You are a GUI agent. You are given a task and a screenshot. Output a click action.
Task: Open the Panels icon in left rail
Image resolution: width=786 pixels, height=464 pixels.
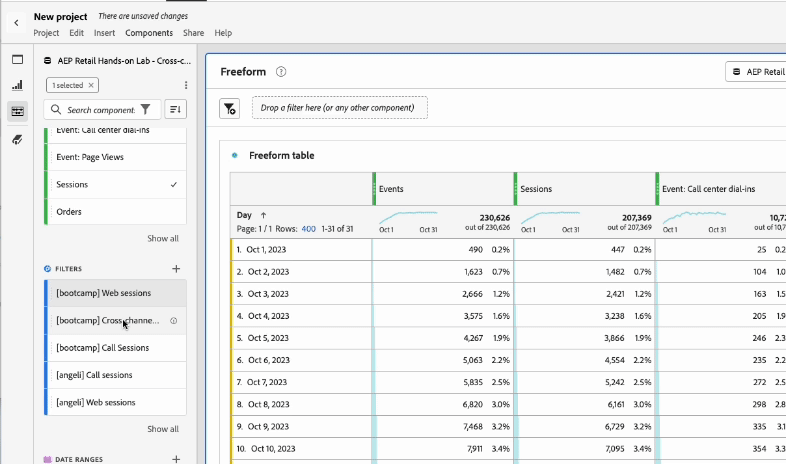click(x=18, y=60)
